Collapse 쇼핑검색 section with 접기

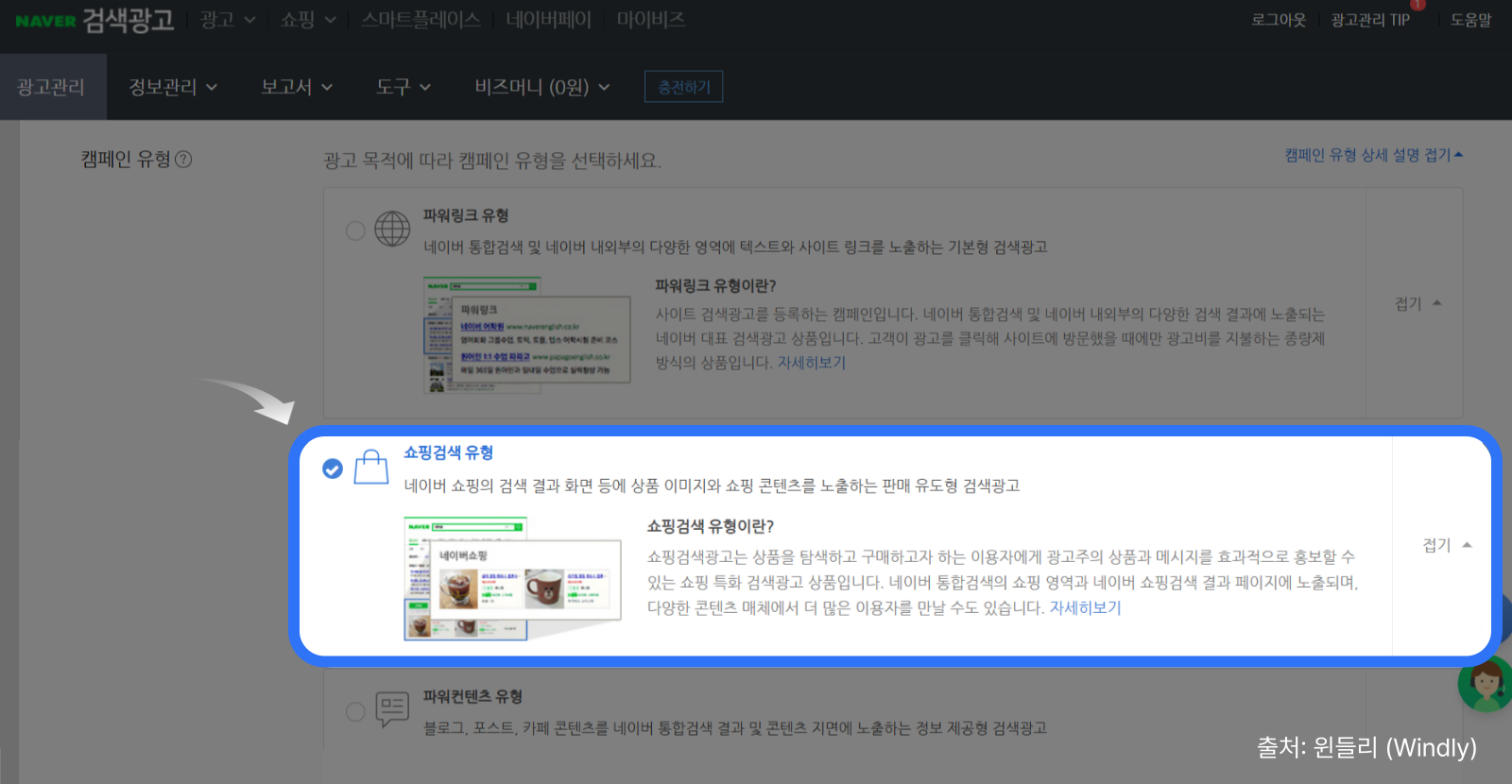(1447, 545)
